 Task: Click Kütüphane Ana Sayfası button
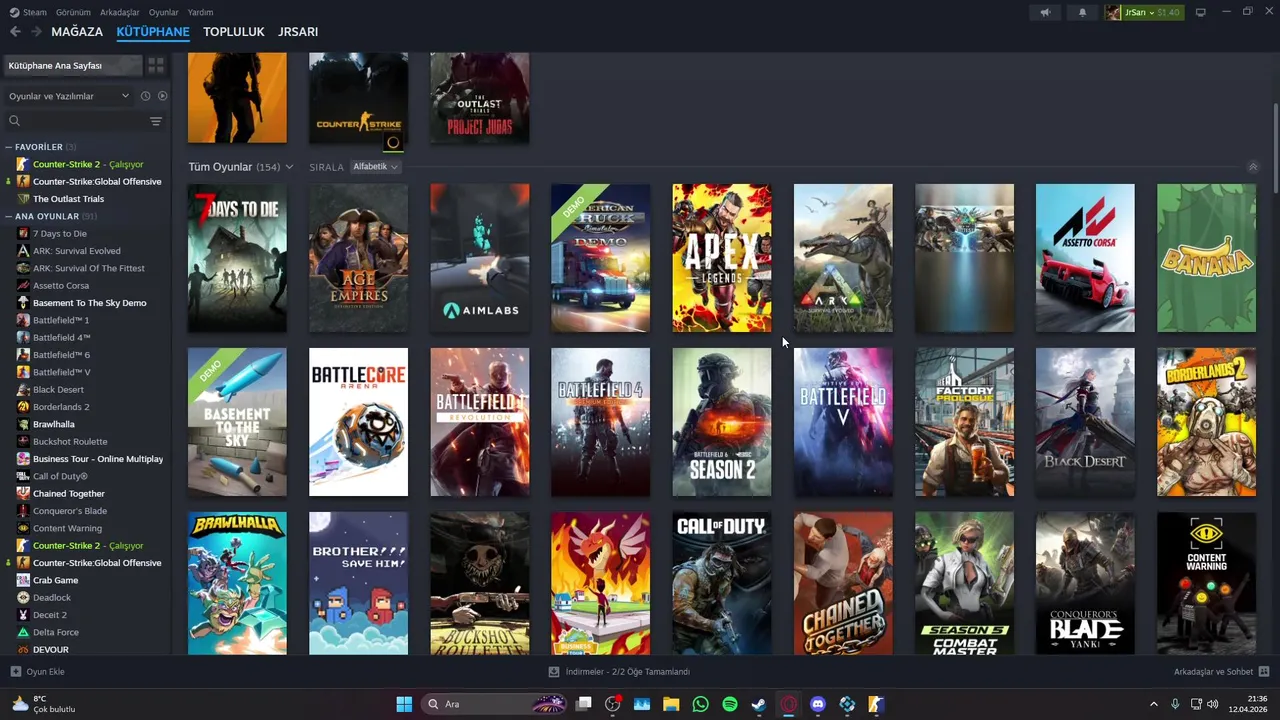click(73, 65)
